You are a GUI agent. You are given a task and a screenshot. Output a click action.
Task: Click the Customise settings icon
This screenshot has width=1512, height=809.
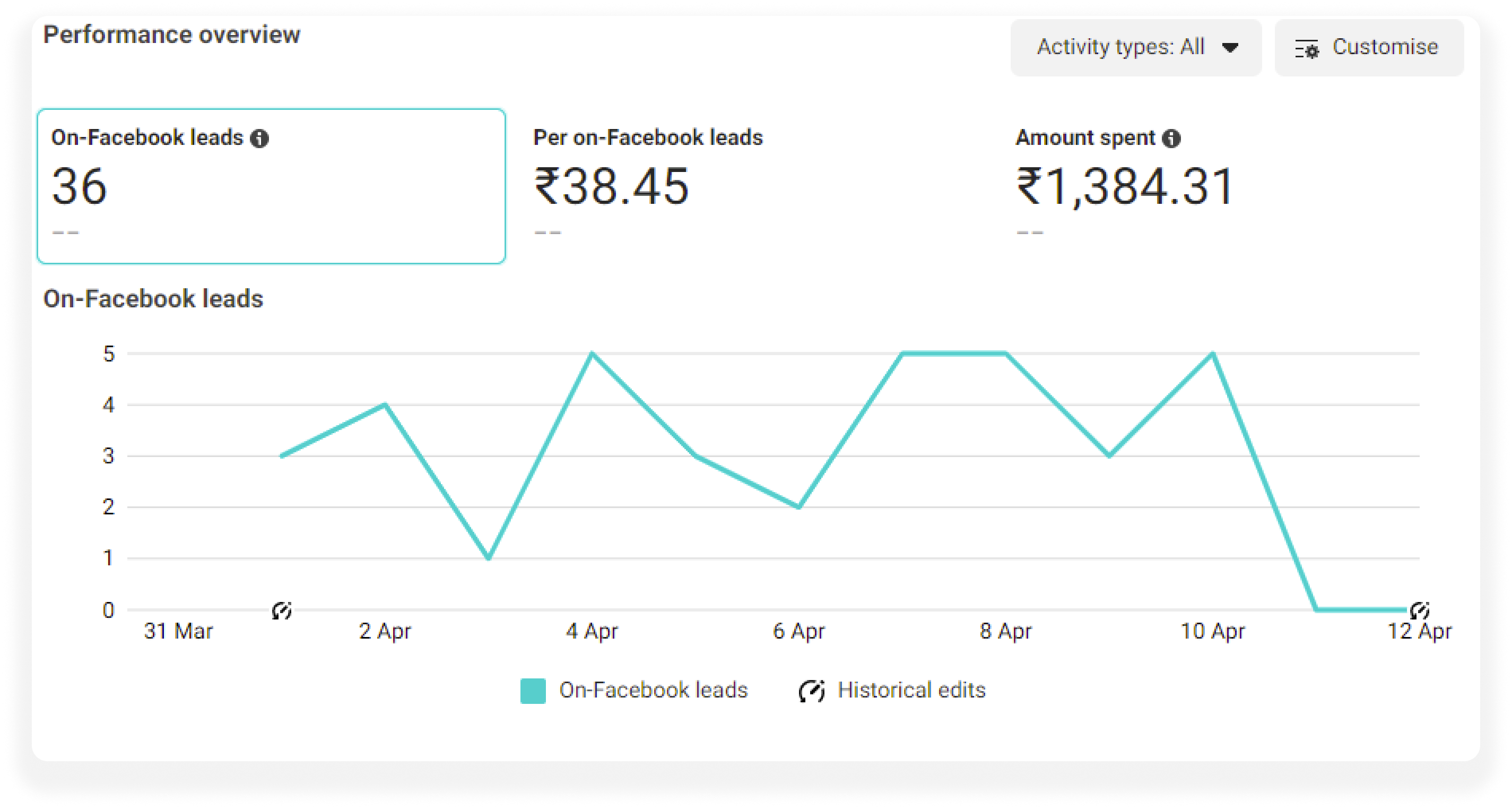1307,49
